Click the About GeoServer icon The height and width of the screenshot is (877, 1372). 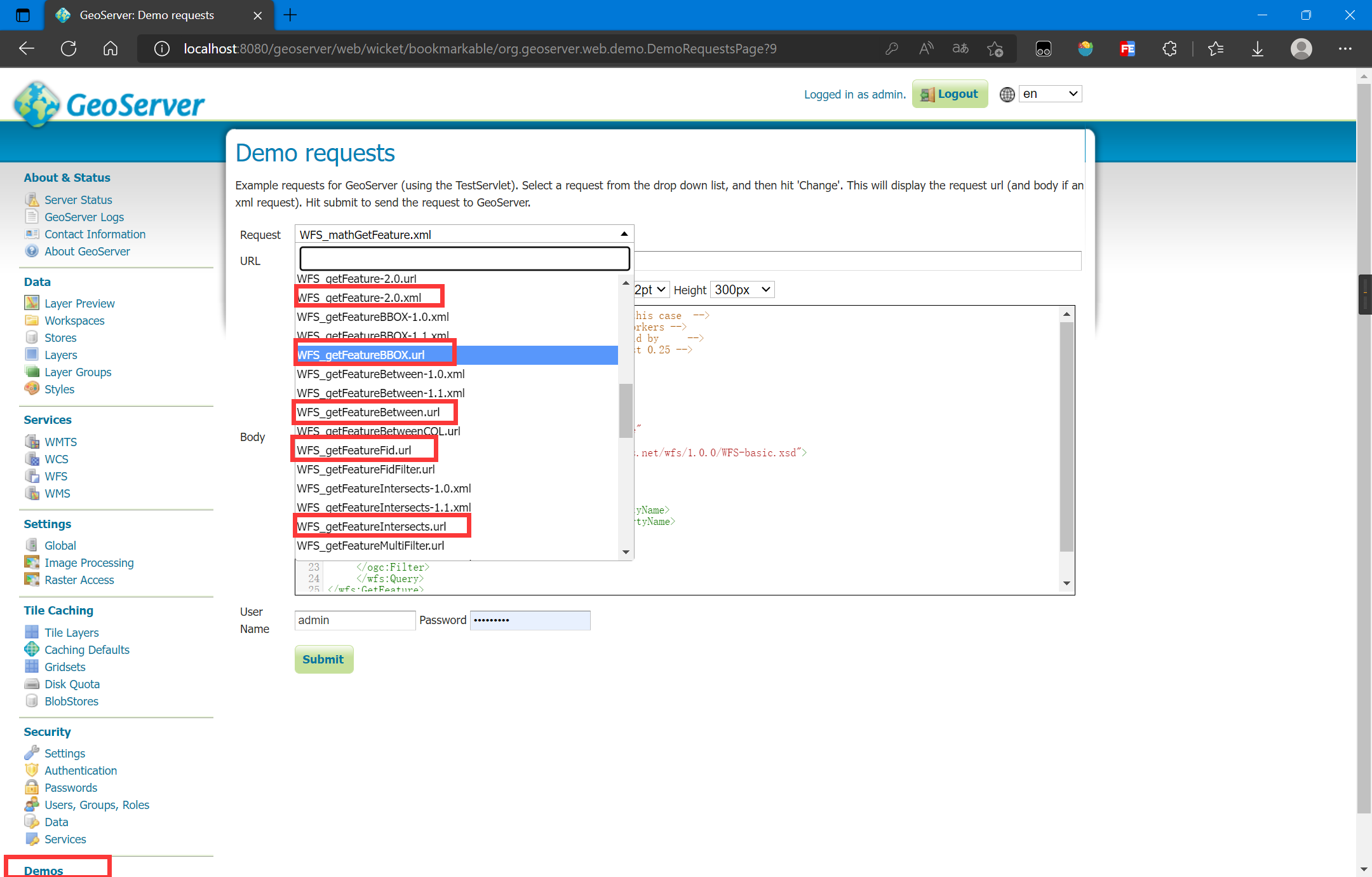pos(32,251)
